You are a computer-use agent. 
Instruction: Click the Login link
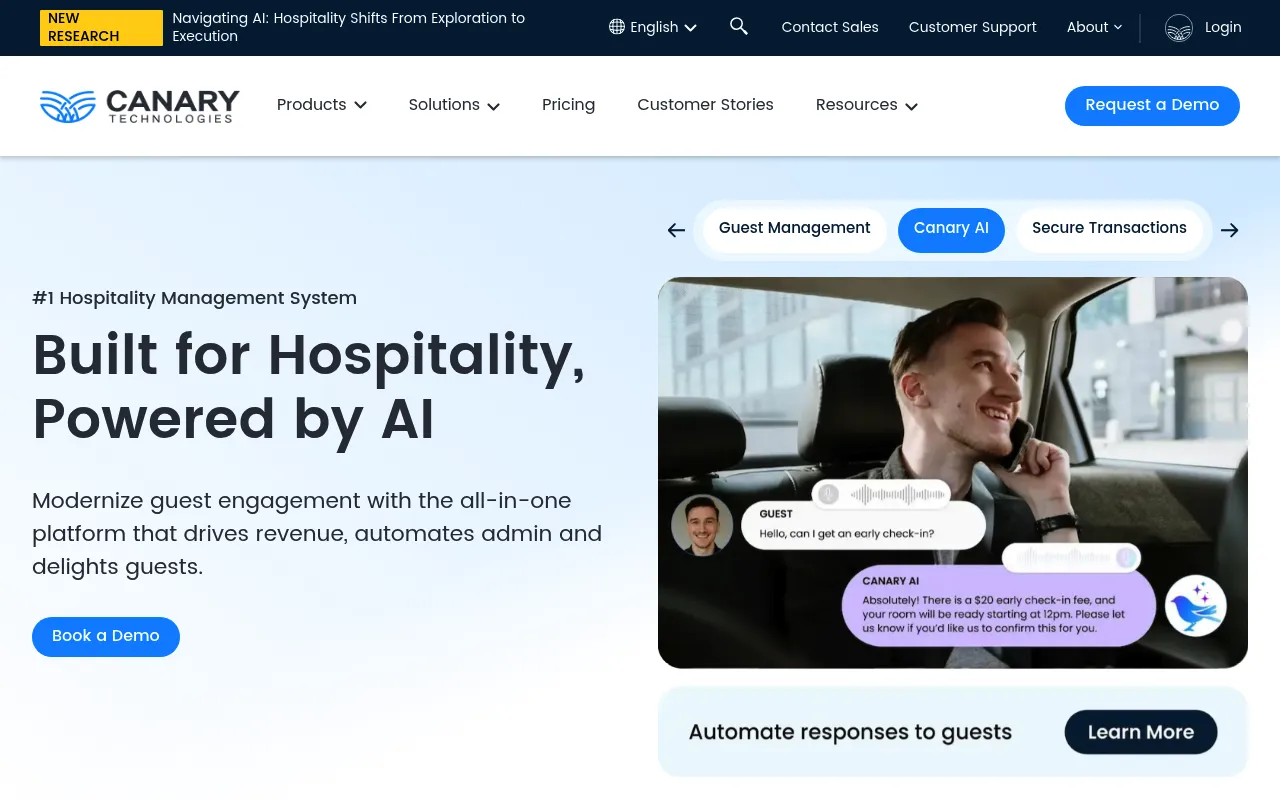click(x=1223, y=27)
